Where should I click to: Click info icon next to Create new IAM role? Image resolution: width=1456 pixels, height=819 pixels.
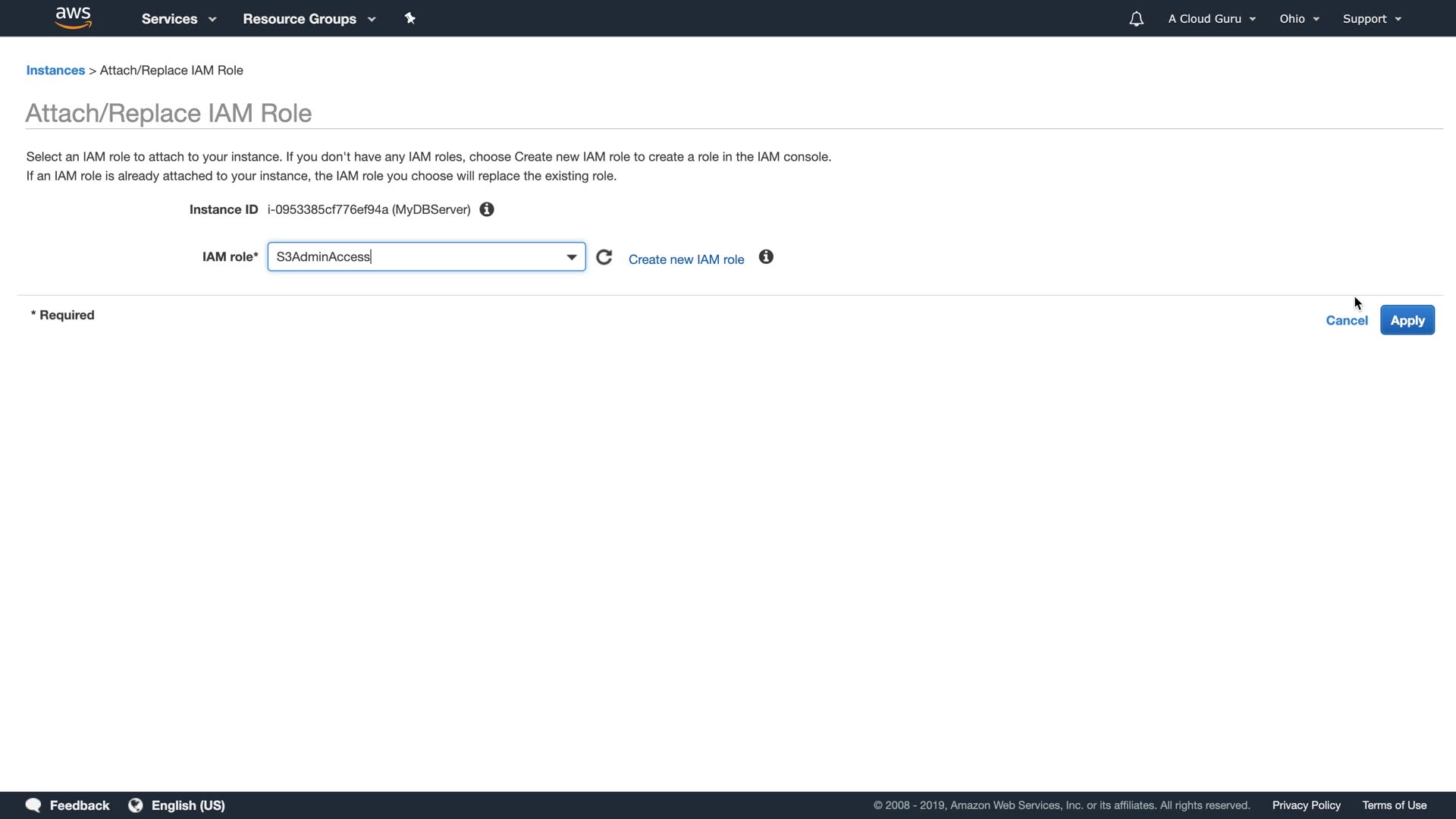click(x=766, y=257)
